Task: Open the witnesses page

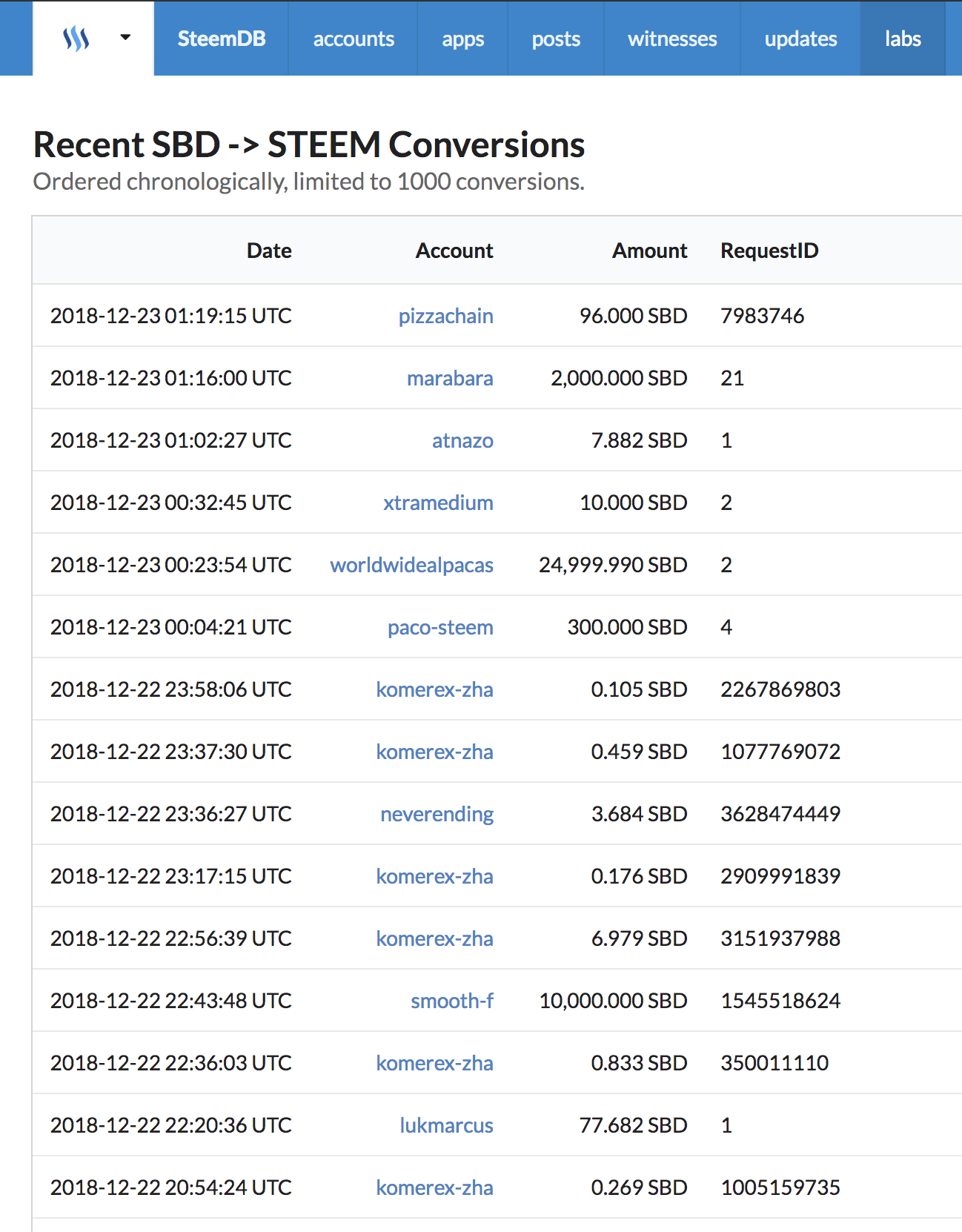Action: 672,39
